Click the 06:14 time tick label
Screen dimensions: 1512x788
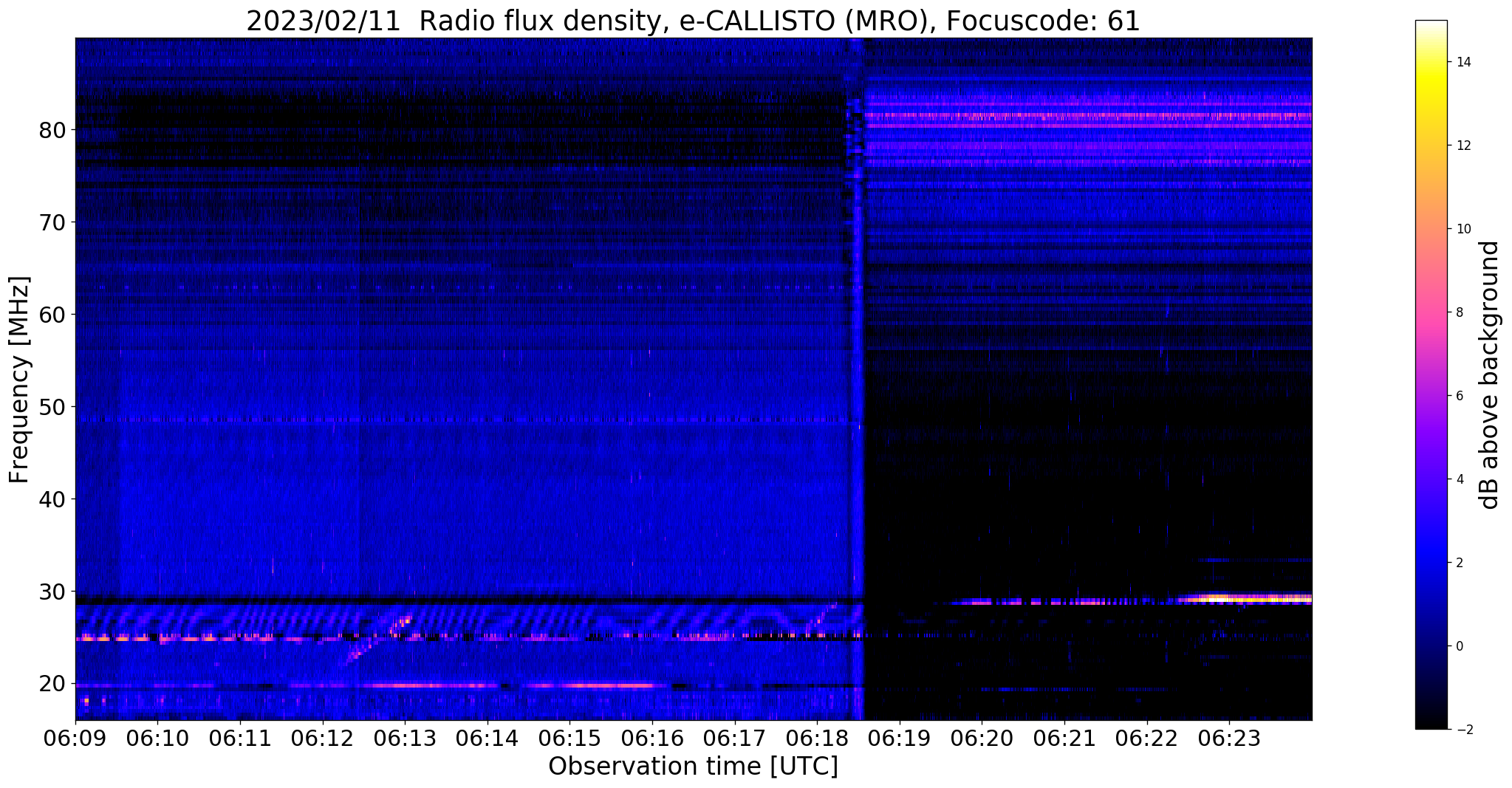(487, 737)
